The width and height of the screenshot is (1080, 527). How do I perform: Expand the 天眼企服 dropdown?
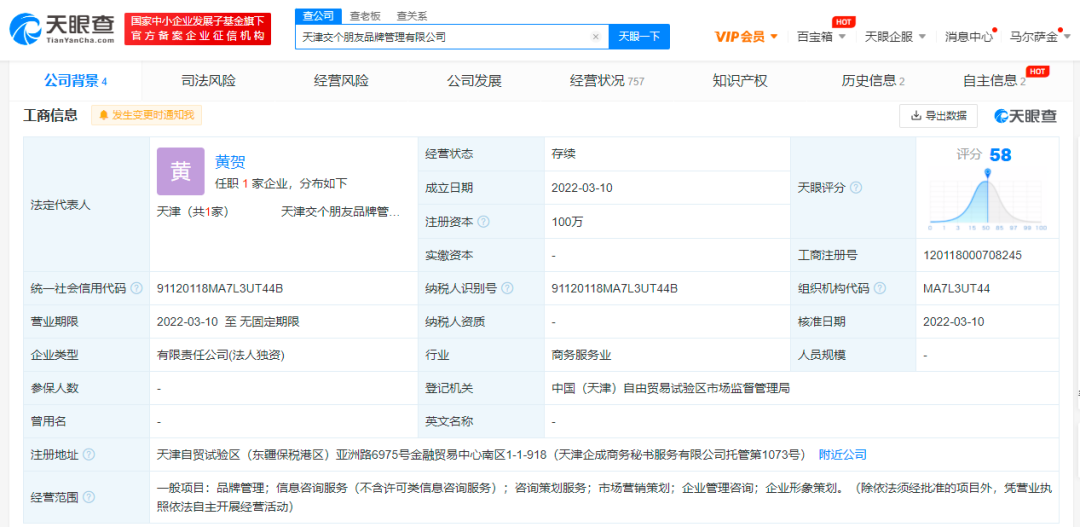pos(895,37)
